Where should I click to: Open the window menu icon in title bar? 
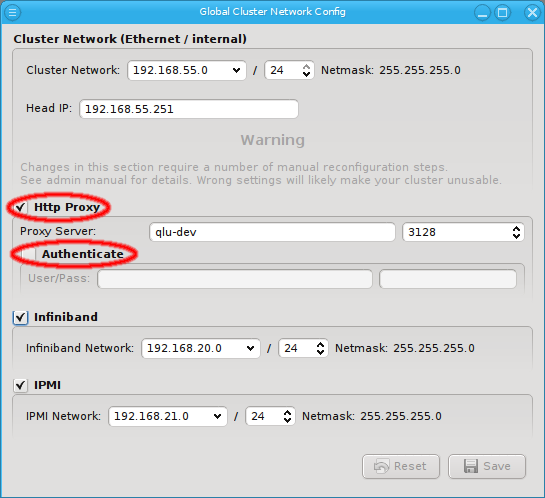click(13, 12)
